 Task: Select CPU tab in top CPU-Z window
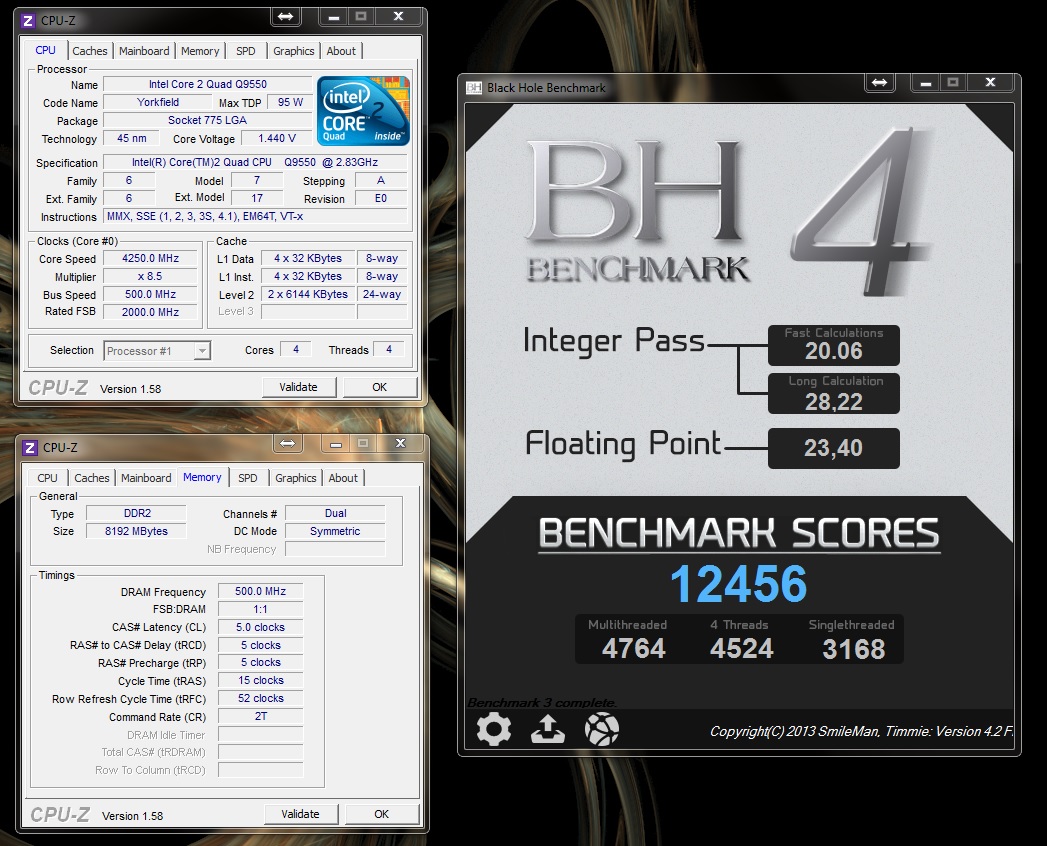tap(45, 50)
